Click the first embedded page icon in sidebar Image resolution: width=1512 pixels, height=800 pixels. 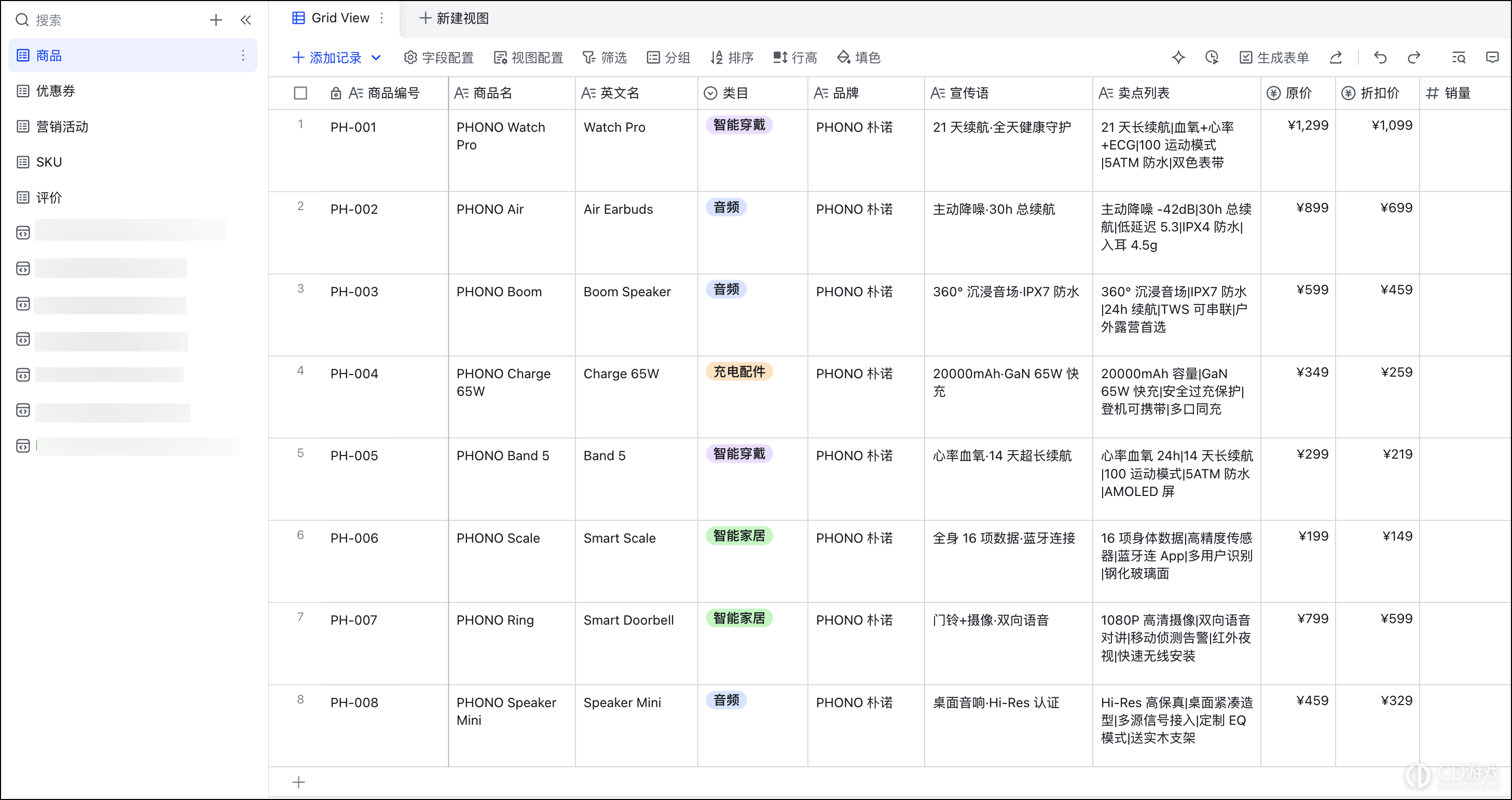(23, 233)
